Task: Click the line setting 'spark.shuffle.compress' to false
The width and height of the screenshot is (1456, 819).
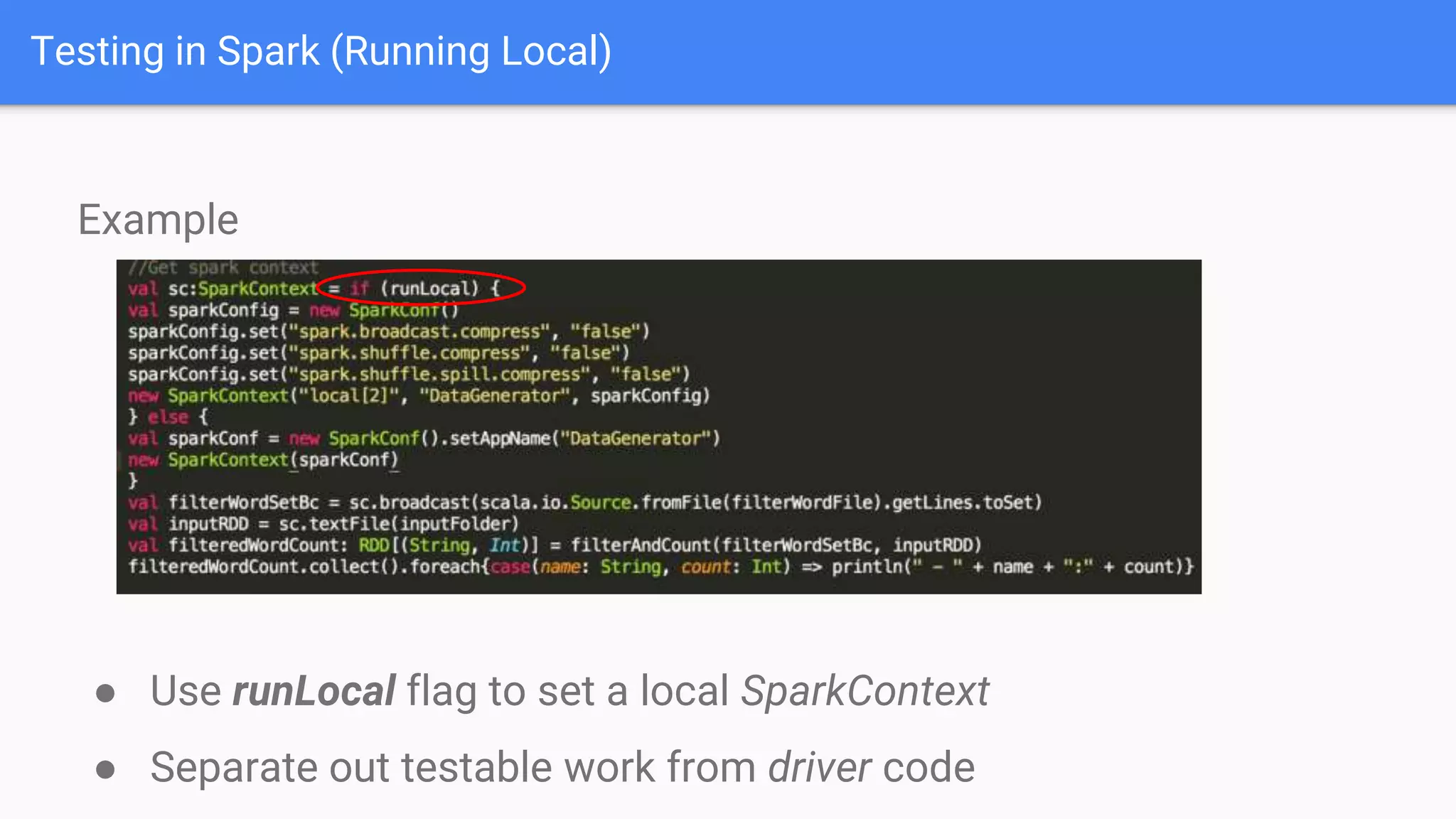Action: (379, 353)
